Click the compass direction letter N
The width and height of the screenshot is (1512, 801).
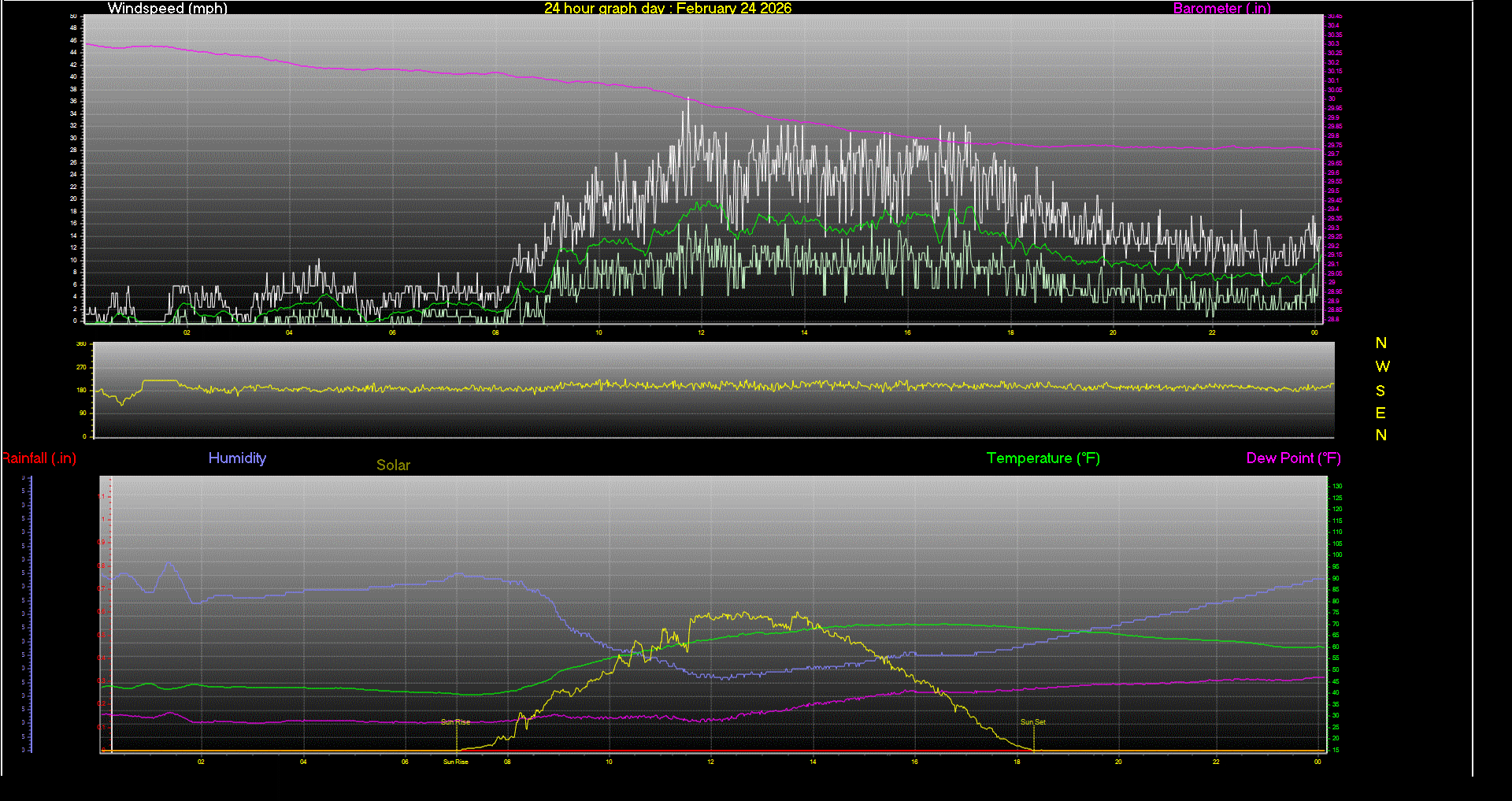1380,343
